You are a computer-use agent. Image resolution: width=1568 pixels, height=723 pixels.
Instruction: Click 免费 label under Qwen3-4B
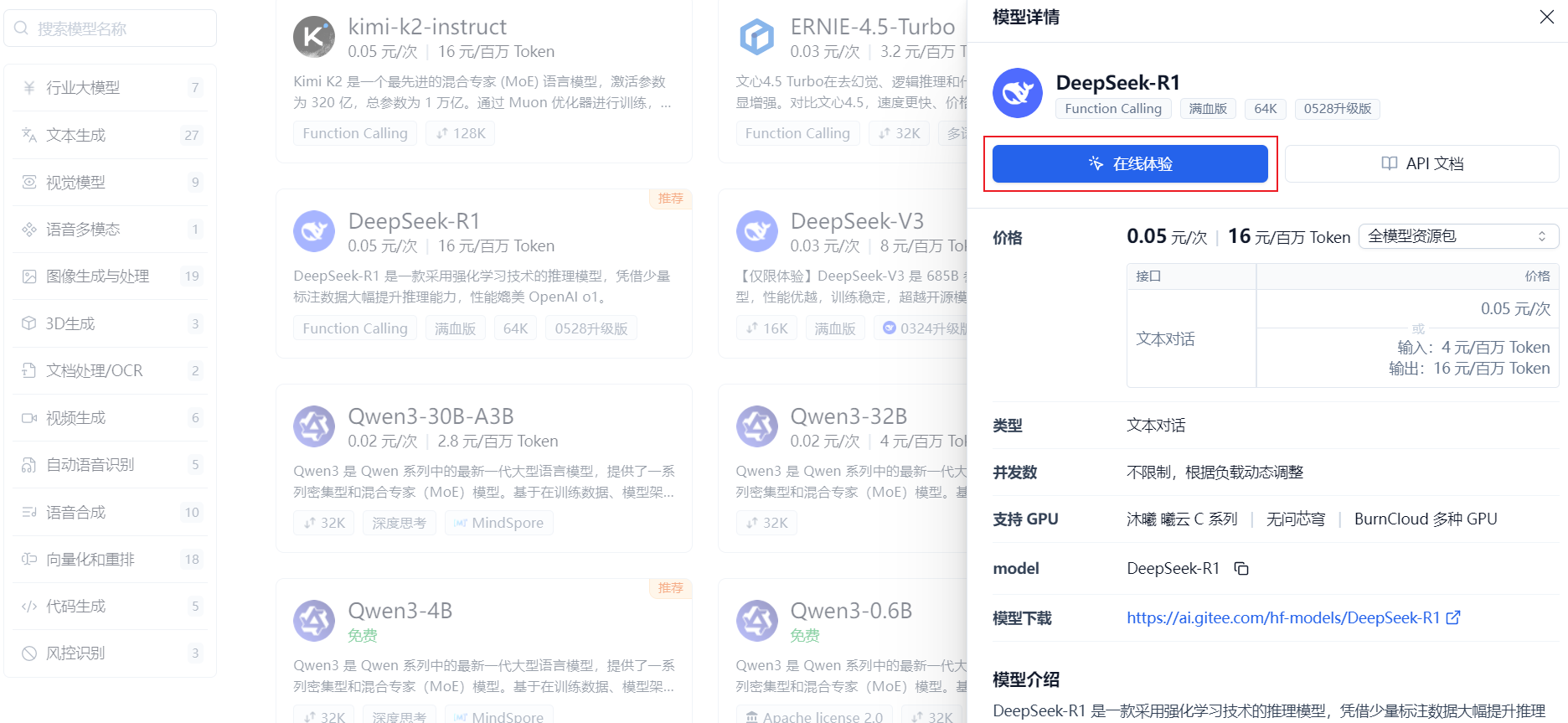pyautogui.click(x=363, y=636)
